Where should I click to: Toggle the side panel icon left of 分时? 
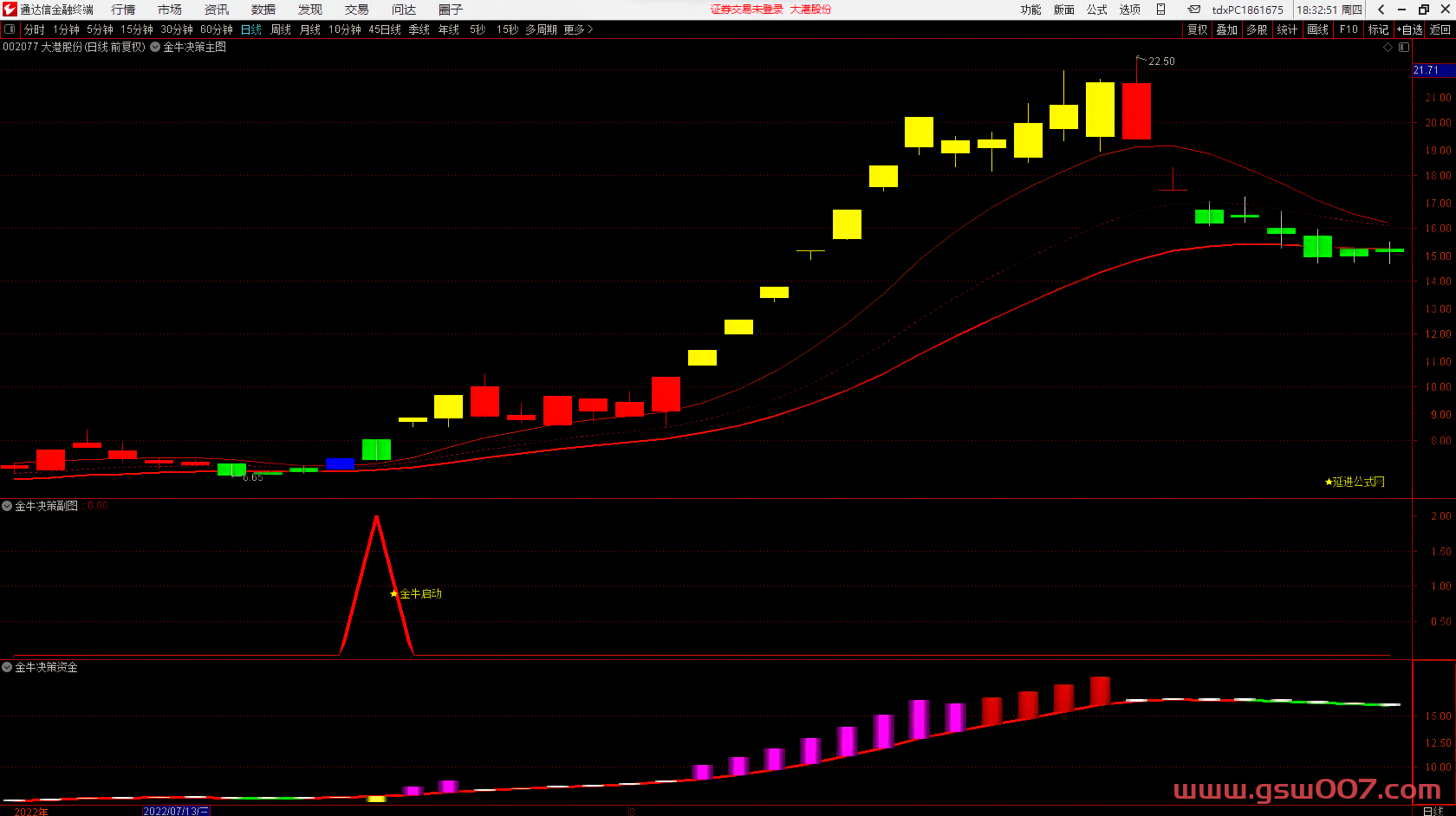[x=10, y=29]
